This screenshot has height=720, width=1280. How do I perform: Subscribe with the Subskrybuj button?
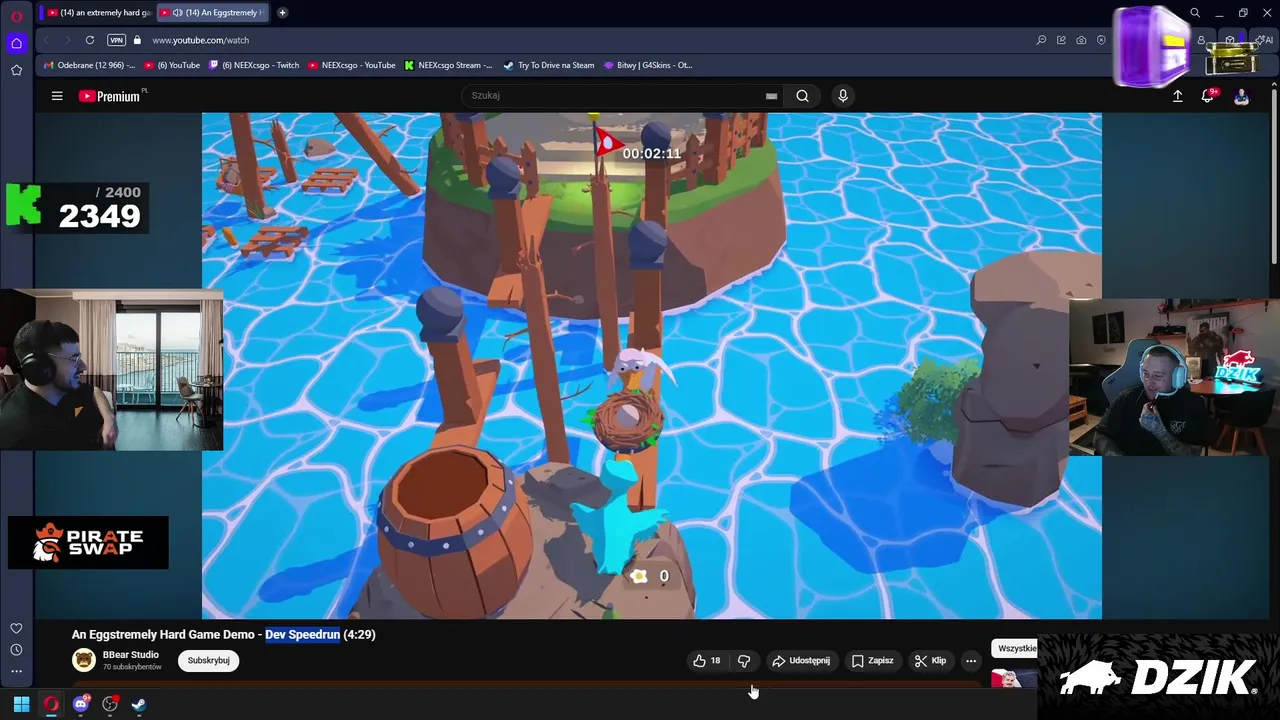point(209,660)
